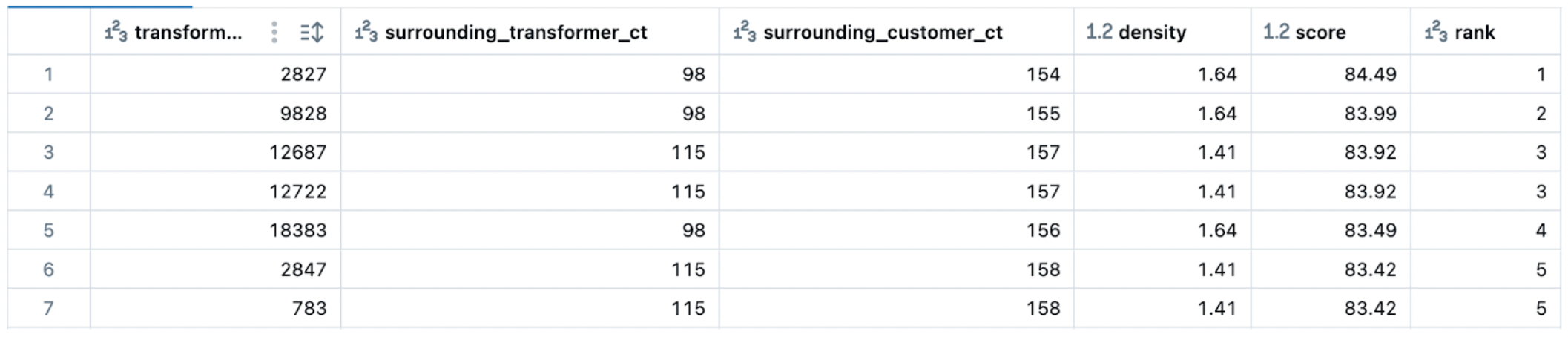Select row number 1
The height and width of the screenshot is (337, 1568).
tap(49, 74)
